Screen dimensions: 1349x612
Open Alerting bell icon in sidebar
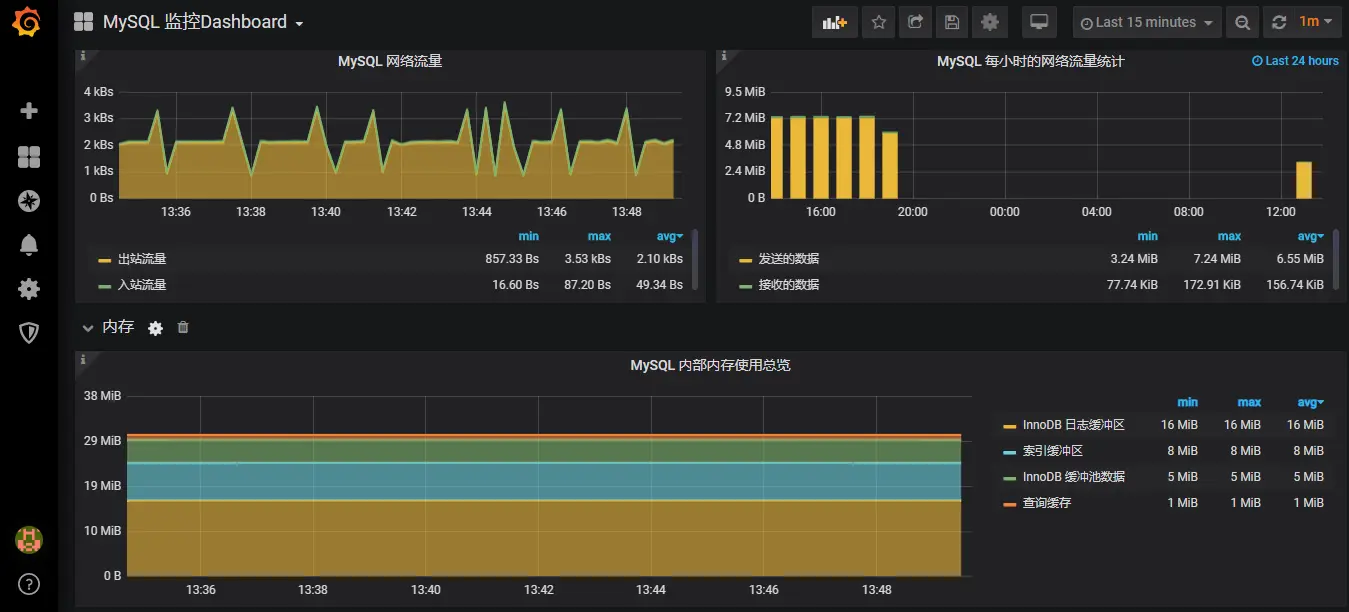(x=29, y=245)
